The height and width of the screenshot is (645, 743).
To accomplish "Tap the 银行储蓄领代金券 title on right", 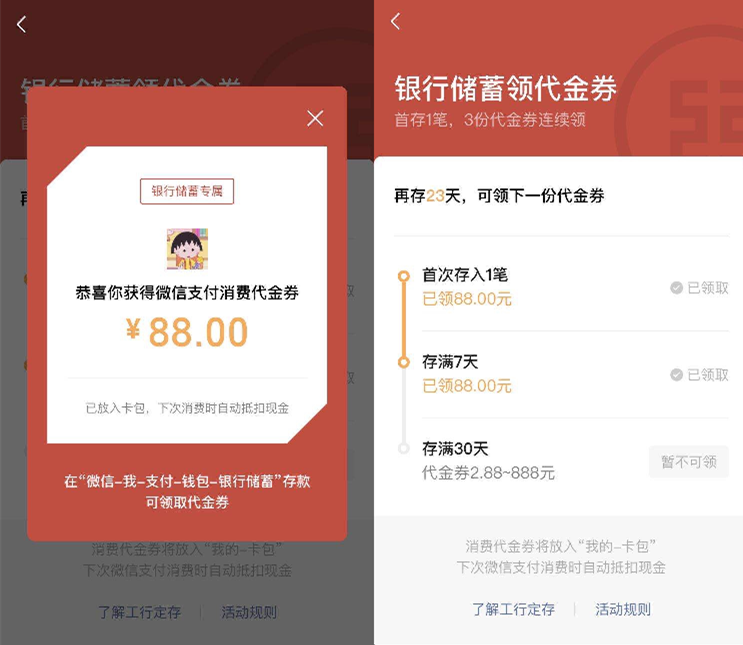I will (x=505, y=89).
